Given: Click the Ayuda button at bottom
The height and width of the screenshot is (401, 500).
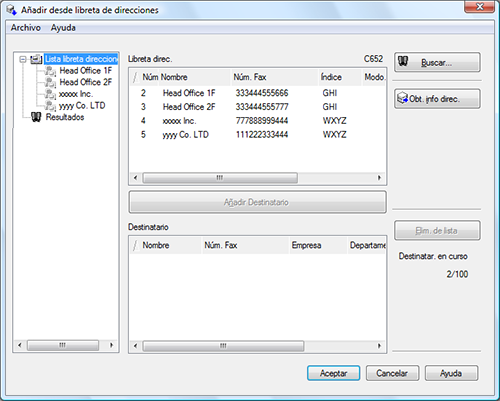Looking at the screenshot, I should point(451,373).
